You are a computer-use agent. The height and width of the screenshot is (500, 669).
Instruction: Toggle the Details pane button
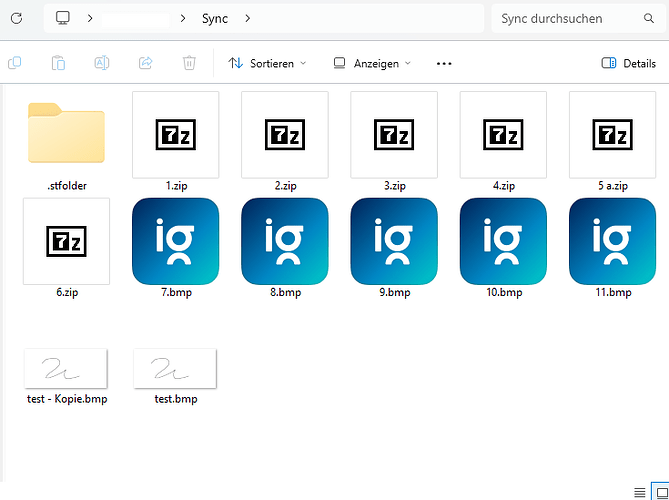tap(628, 64)
